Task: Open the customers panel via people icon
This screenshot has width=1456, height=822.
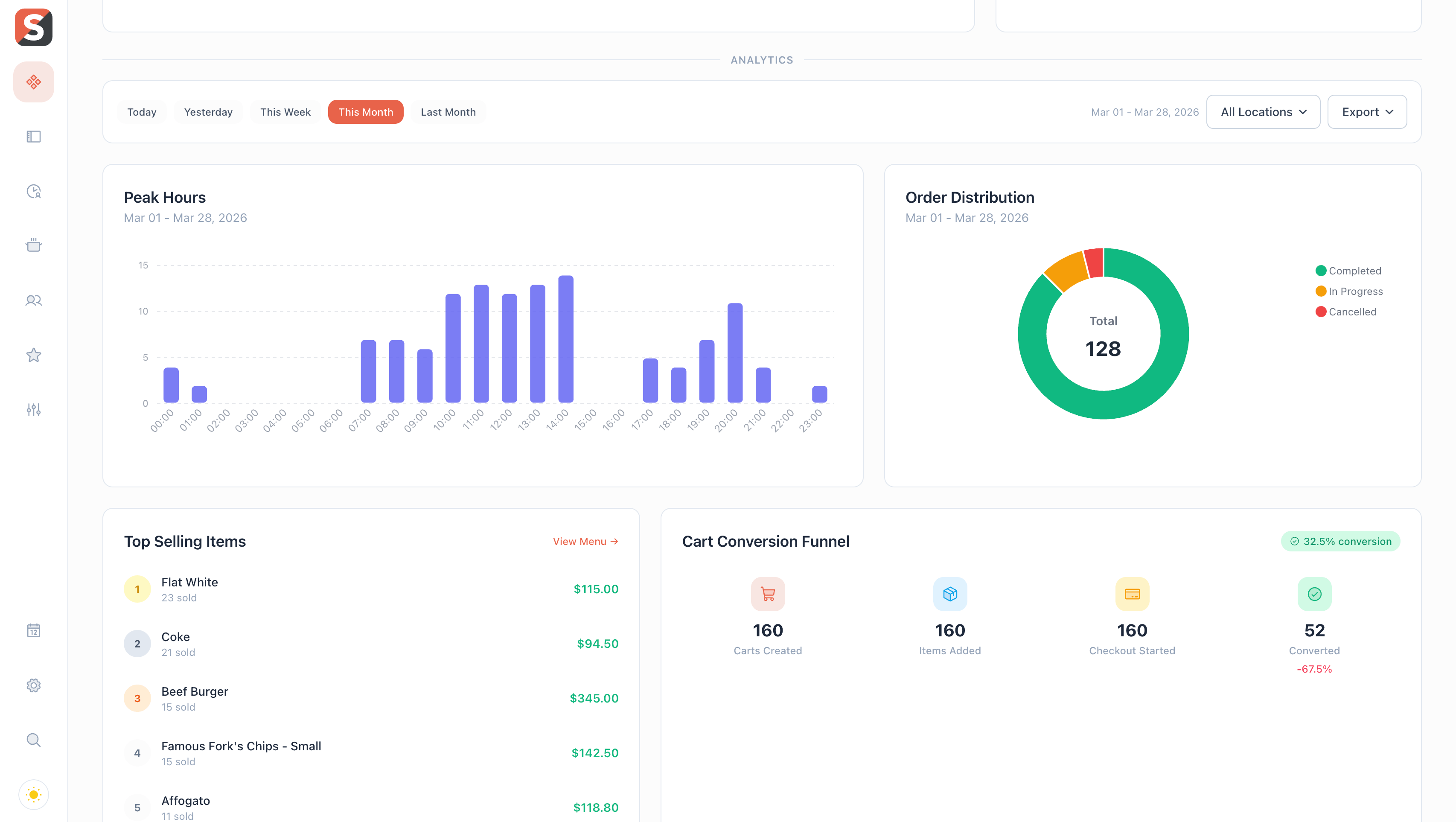Action: click(33, 300)
